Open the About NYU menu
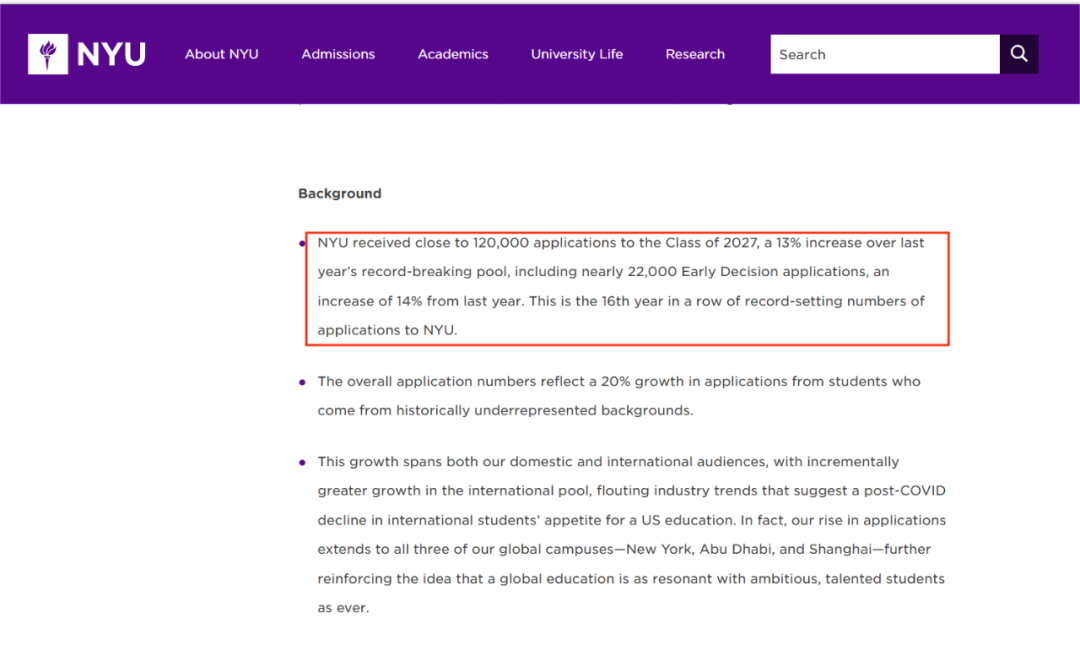Screen dimensions: 1080x656 click(221, 54)
